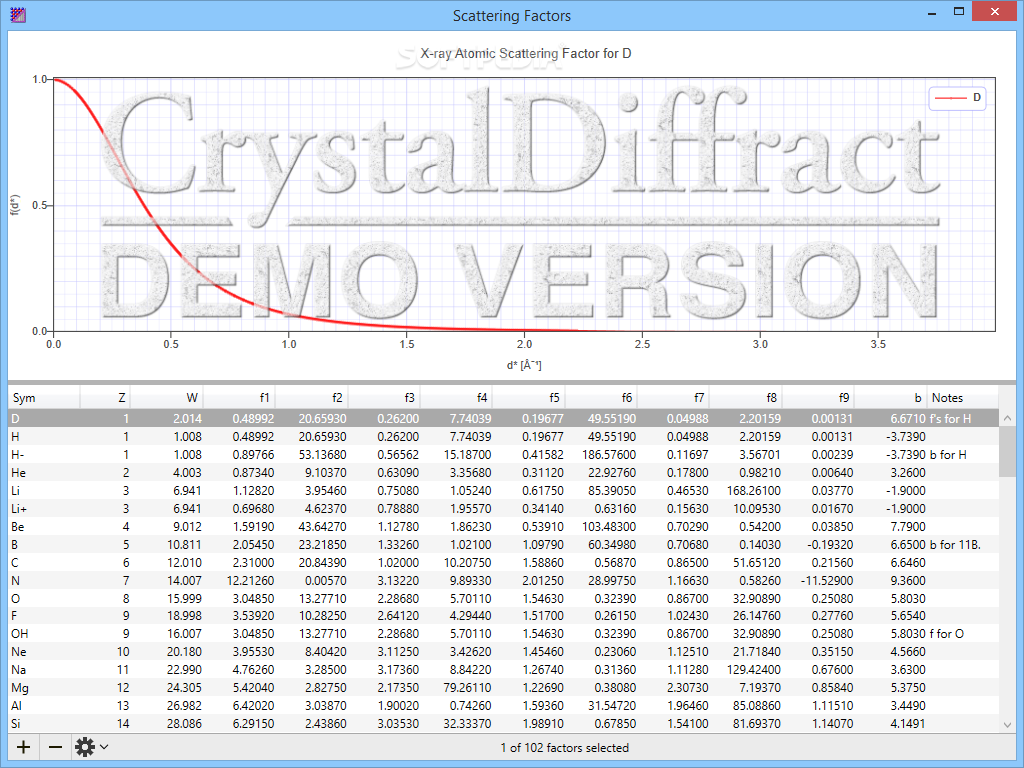This screenshot has width=1024, height=768.
Task: Click note "b for H" in H- row
Action: pos(948,455)
